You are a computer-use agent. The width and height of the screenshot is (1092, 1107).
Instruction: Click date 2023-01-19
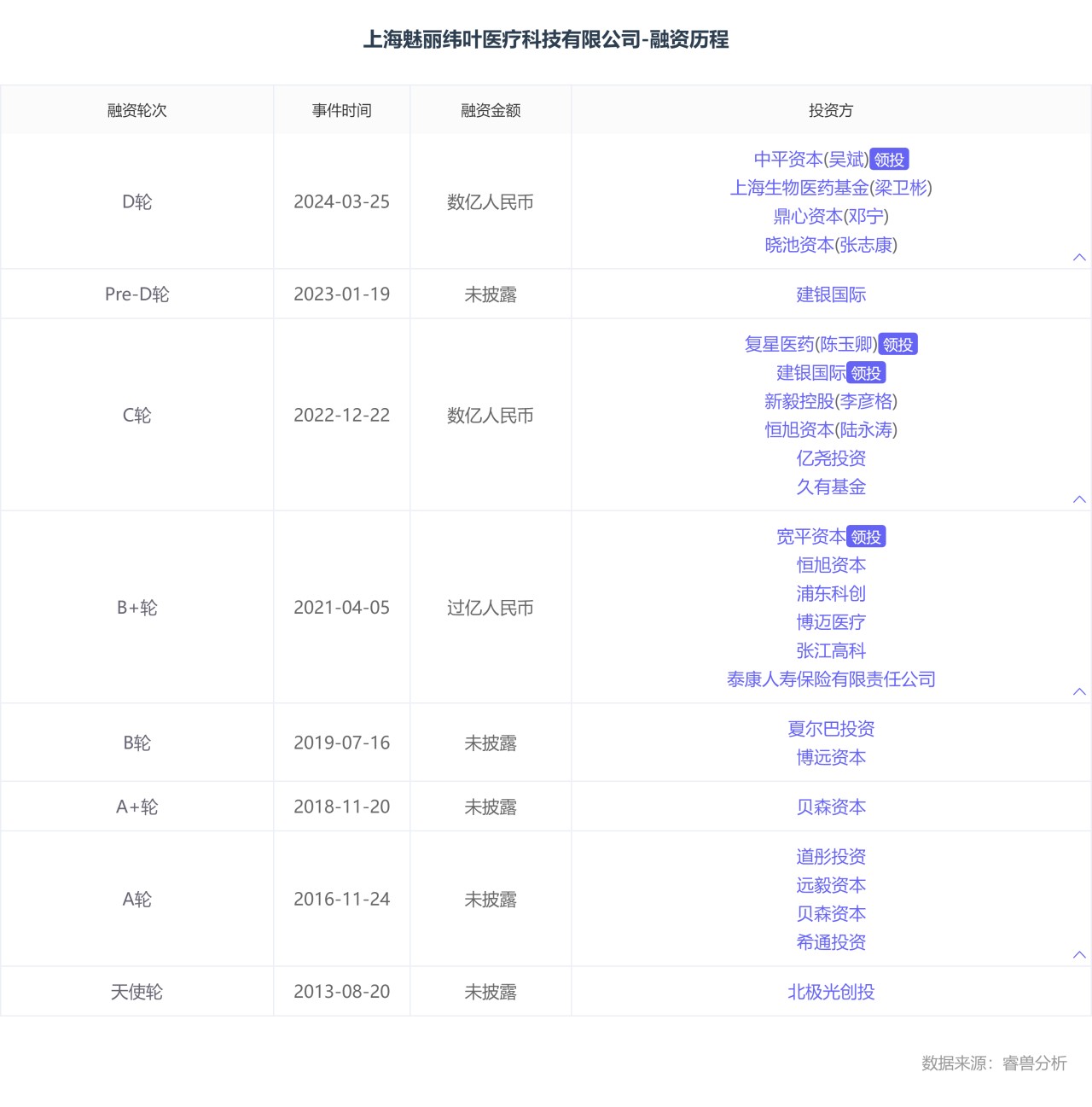(341, 294)
